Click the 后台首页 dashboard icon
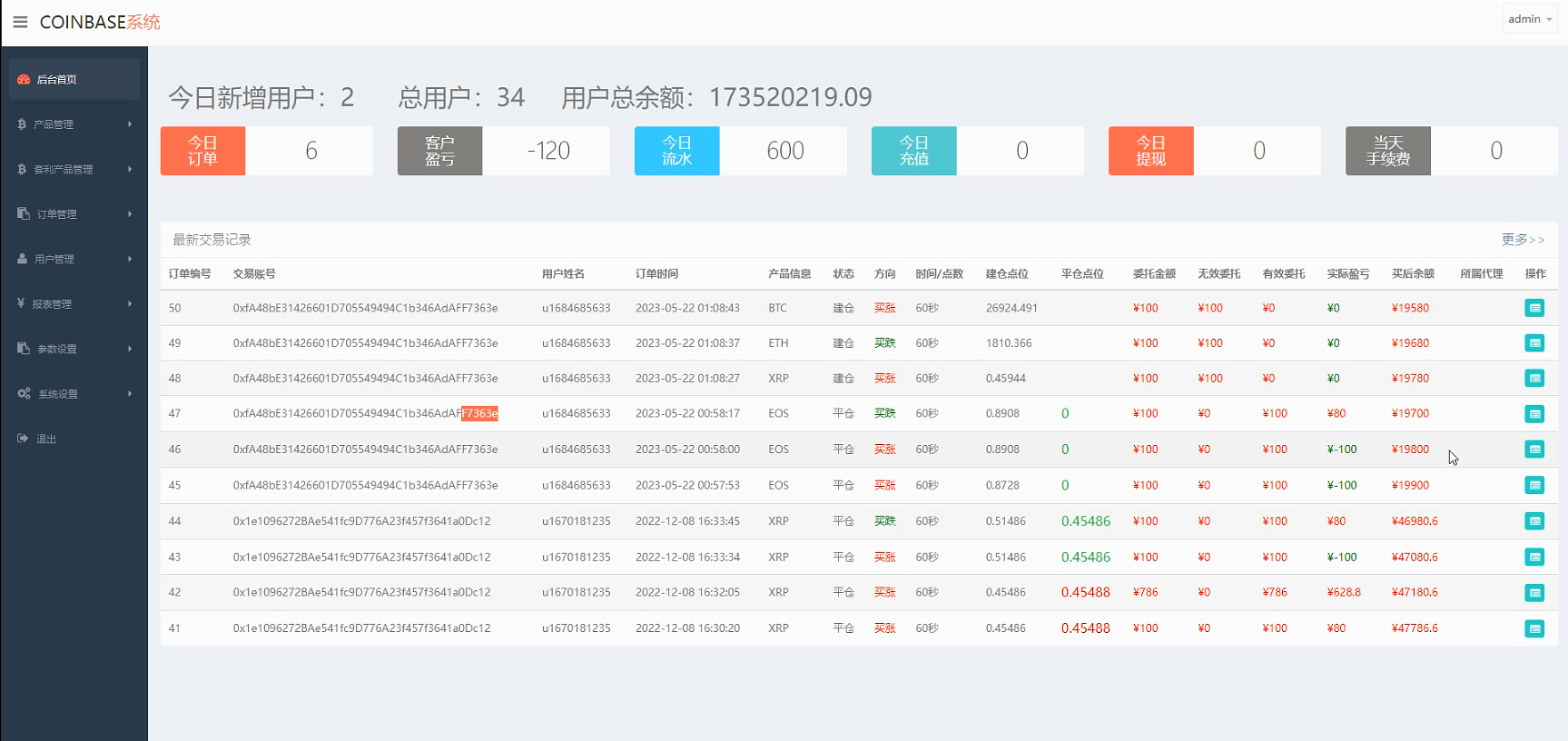Screen dimensions: 1568x741 [24, 80]
